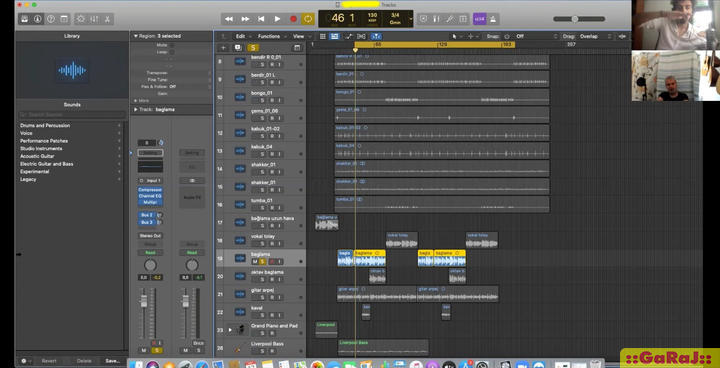
Task: Add a new track with plus button
Action: (223, 48)
